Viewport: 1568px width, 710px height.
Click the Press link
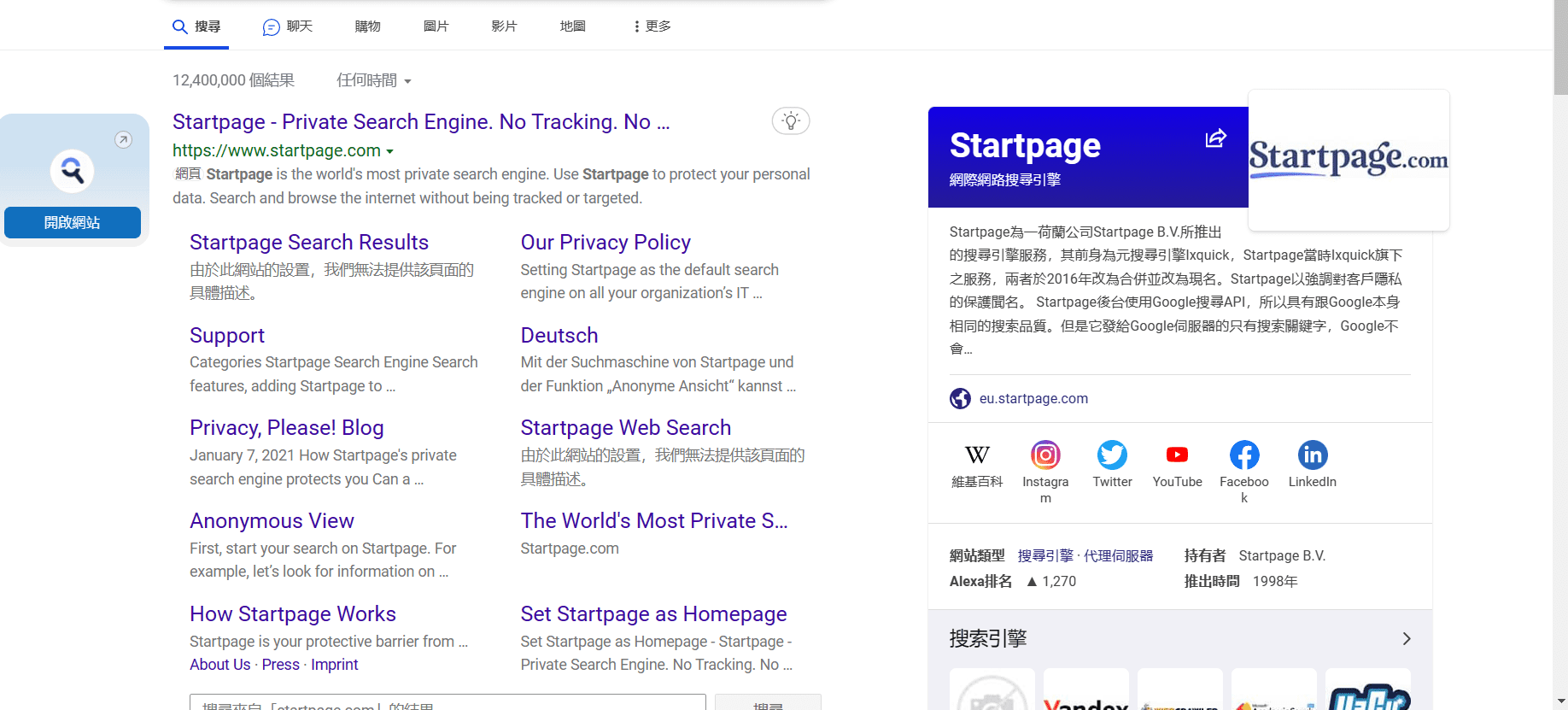(x=281, y=665)
